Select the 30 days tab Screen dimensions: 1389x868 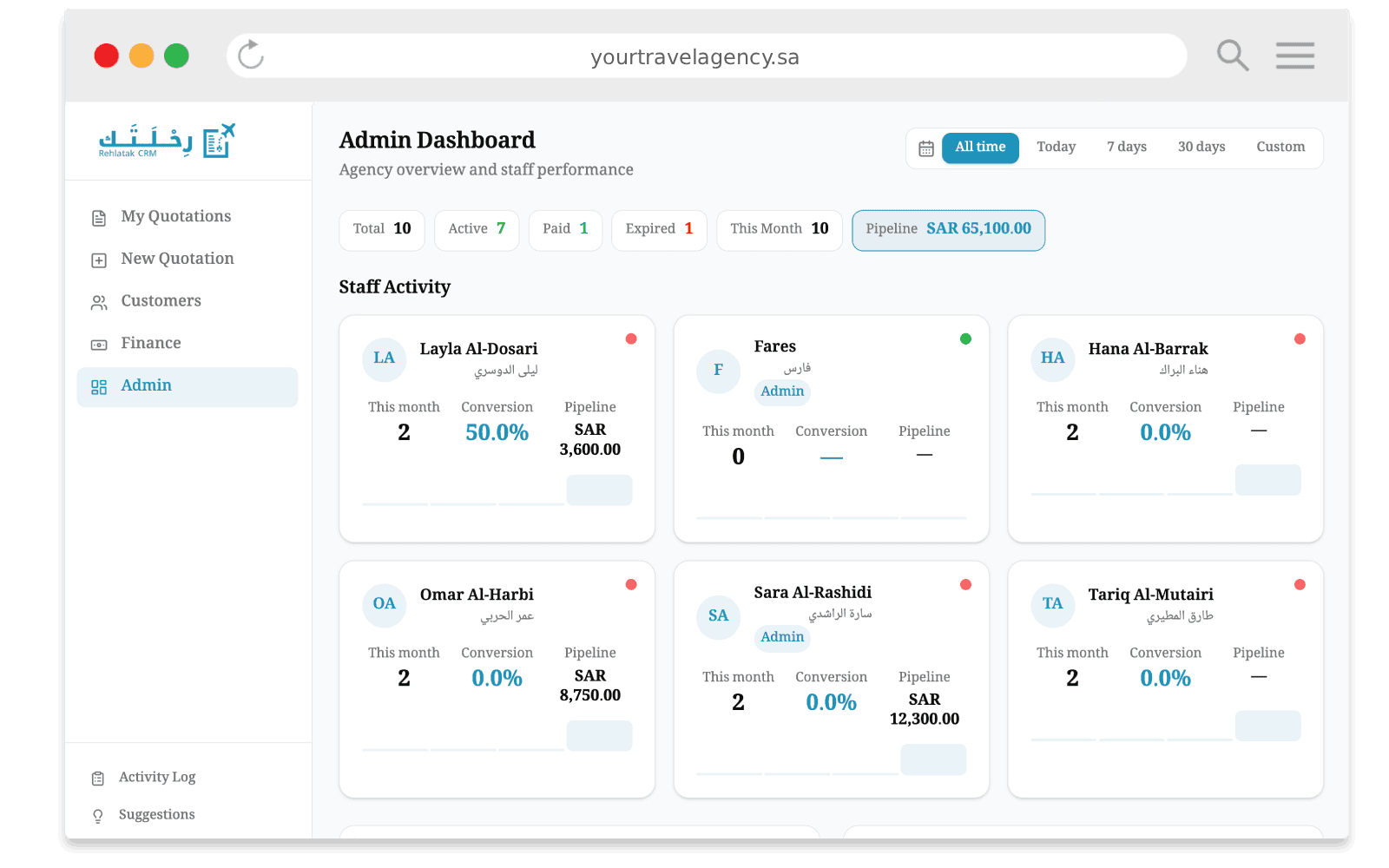click(1201, 147)
